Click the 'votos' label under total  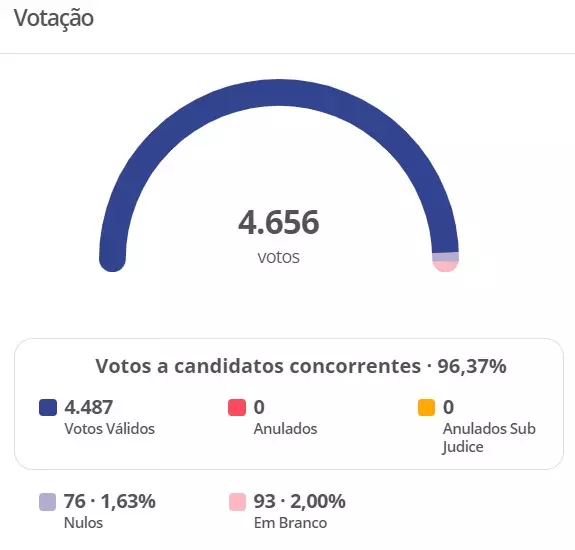[x=279, y=257]
